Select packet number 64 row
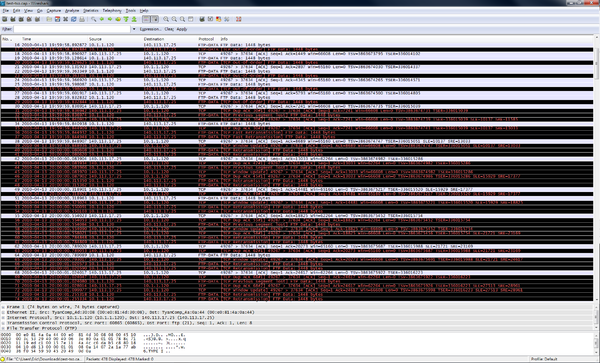The width and height of the screenshot is (600, 363). pyautogui.click(x=297, y=255)
